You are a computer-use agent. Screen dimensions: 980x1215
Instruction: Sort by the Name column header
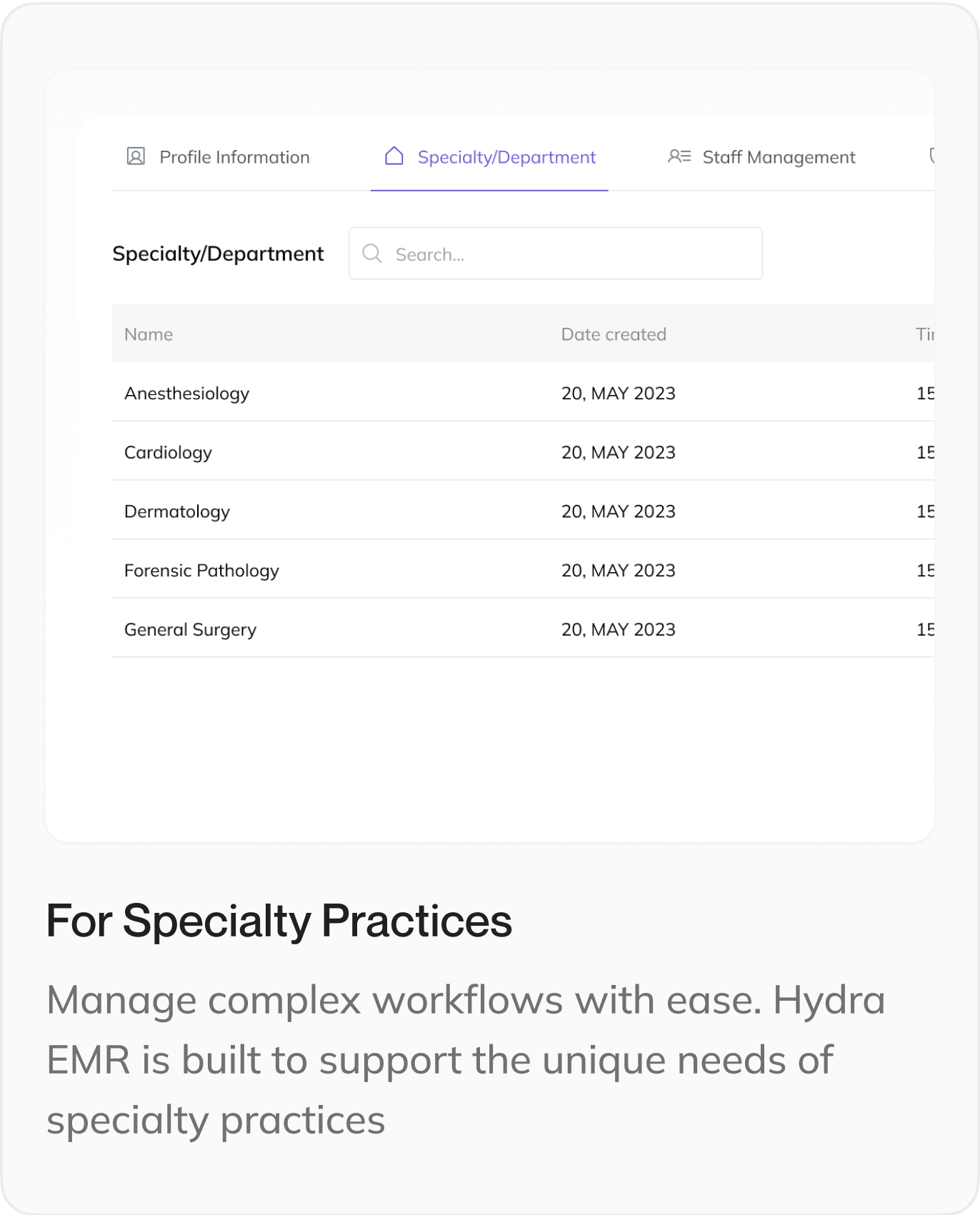pyautogui.click(x=149, y=334)
